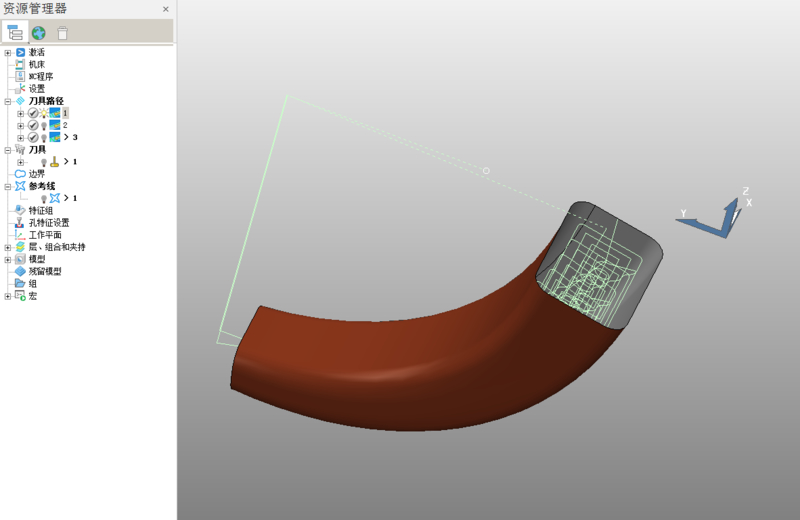Click the 边界 boundary icon
Image resolution: width=800 pixels, height=520 pixels.
(20, 174)
